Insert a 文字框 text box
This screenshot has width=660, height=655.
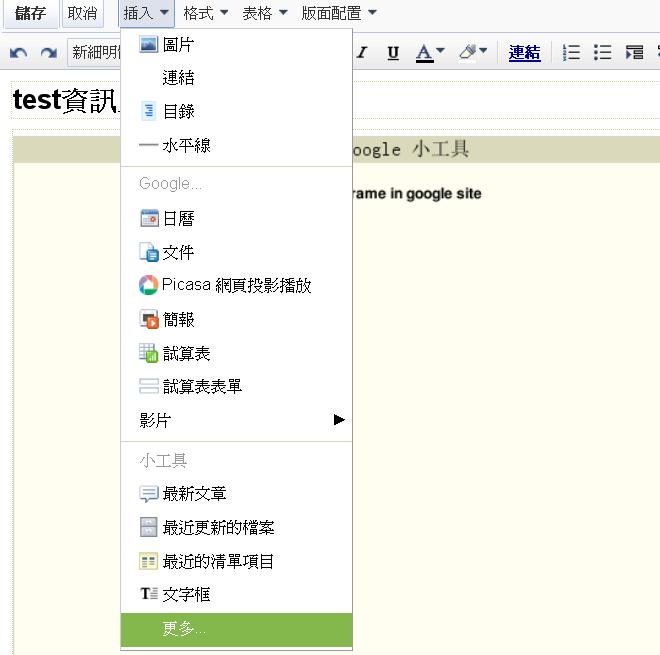pyautogui.click(x=236, y=594)
